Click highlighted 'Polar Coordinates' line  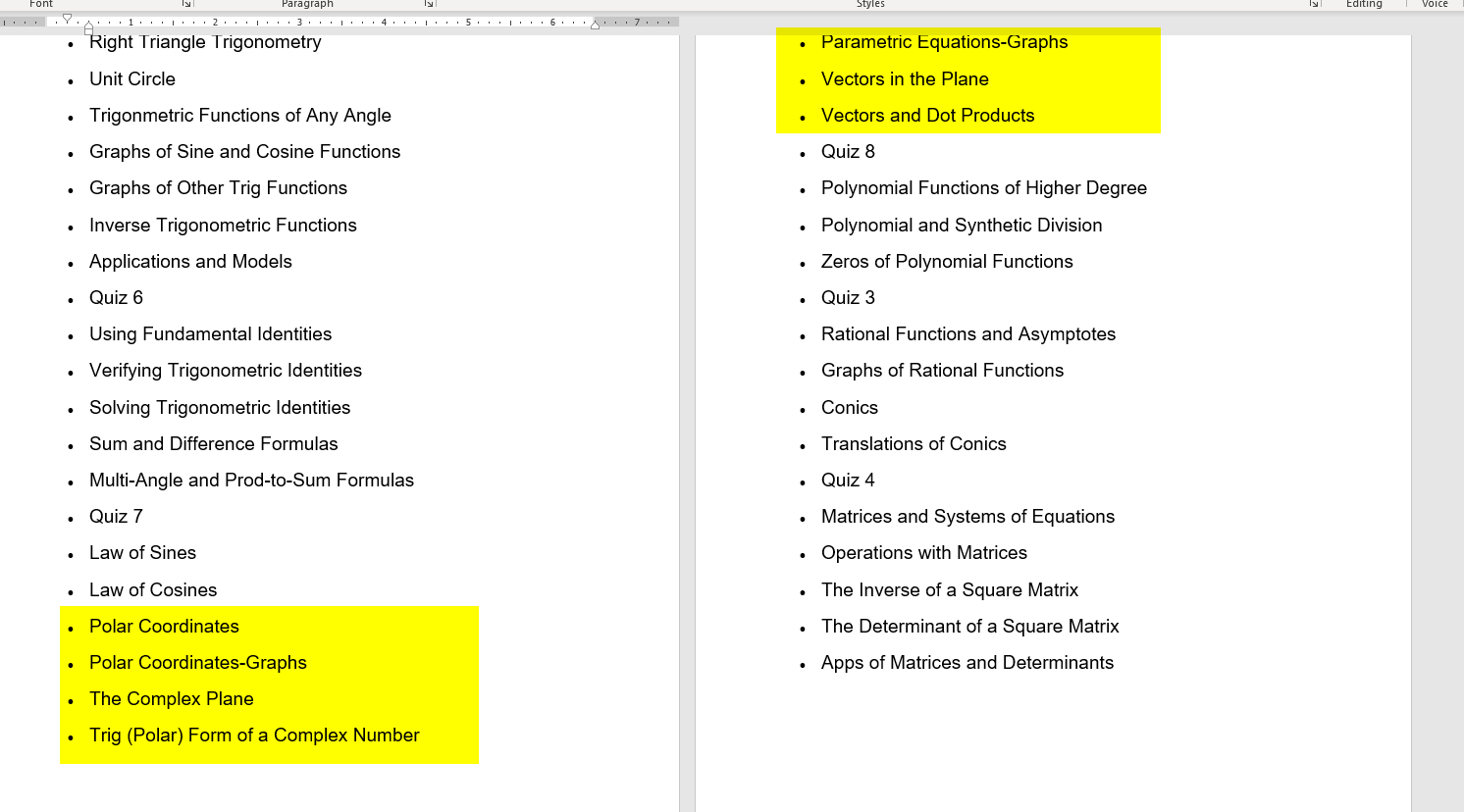tap(164, 627)
